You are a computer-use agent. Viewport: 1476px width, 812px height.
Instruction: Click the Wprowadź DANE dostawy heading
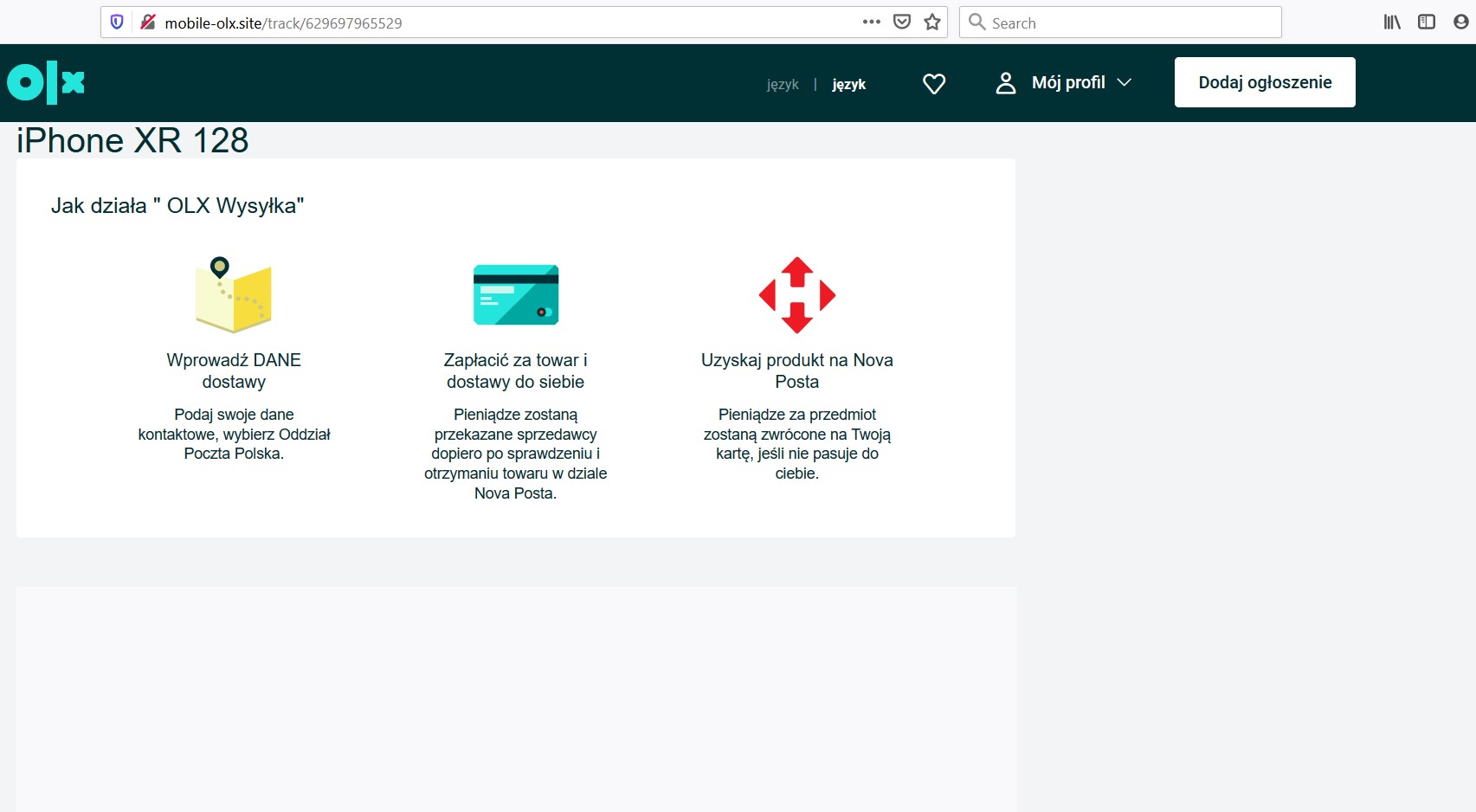[x=234, y=371]
